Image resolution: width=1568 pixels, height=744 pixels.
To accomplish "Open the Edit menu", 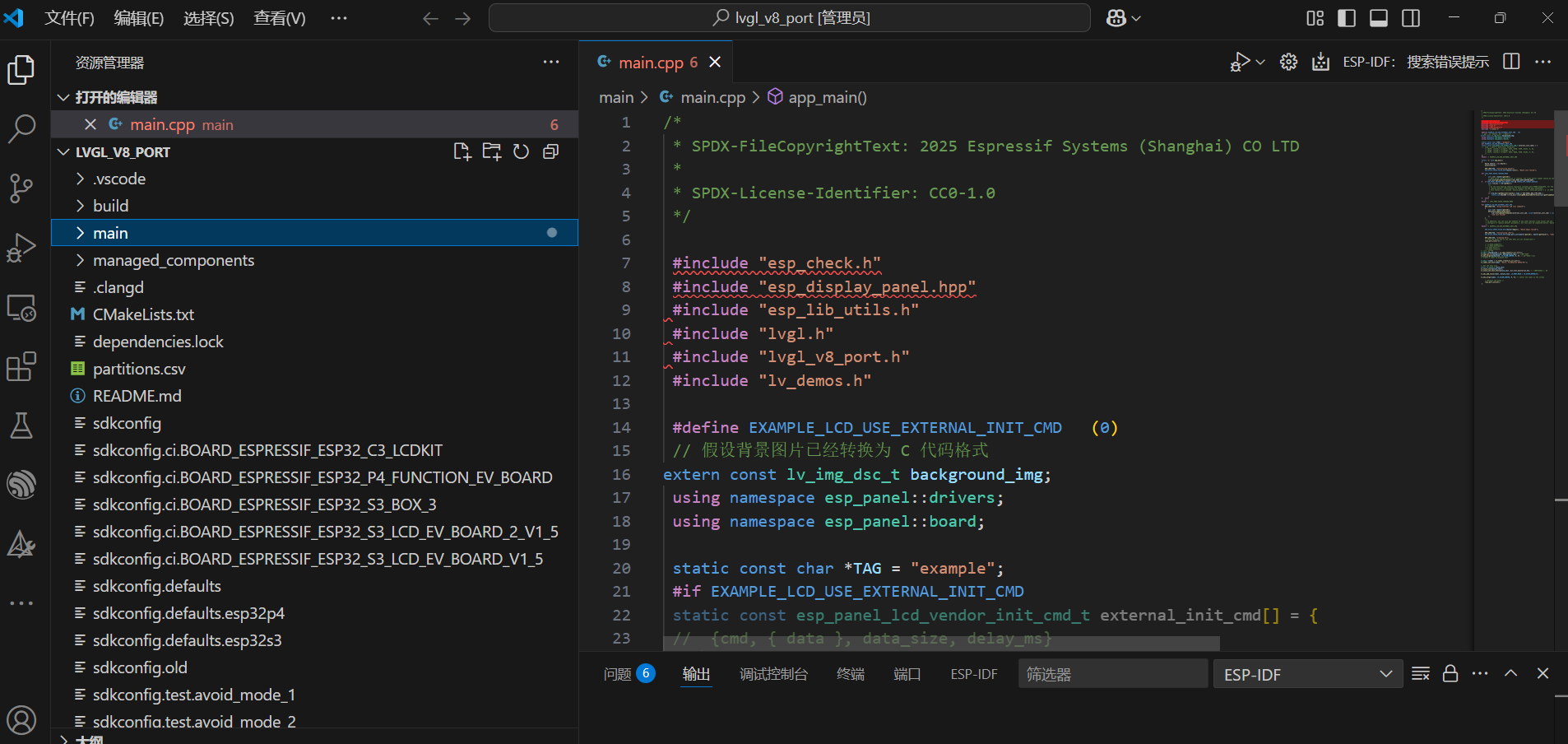I will [139, 18].
